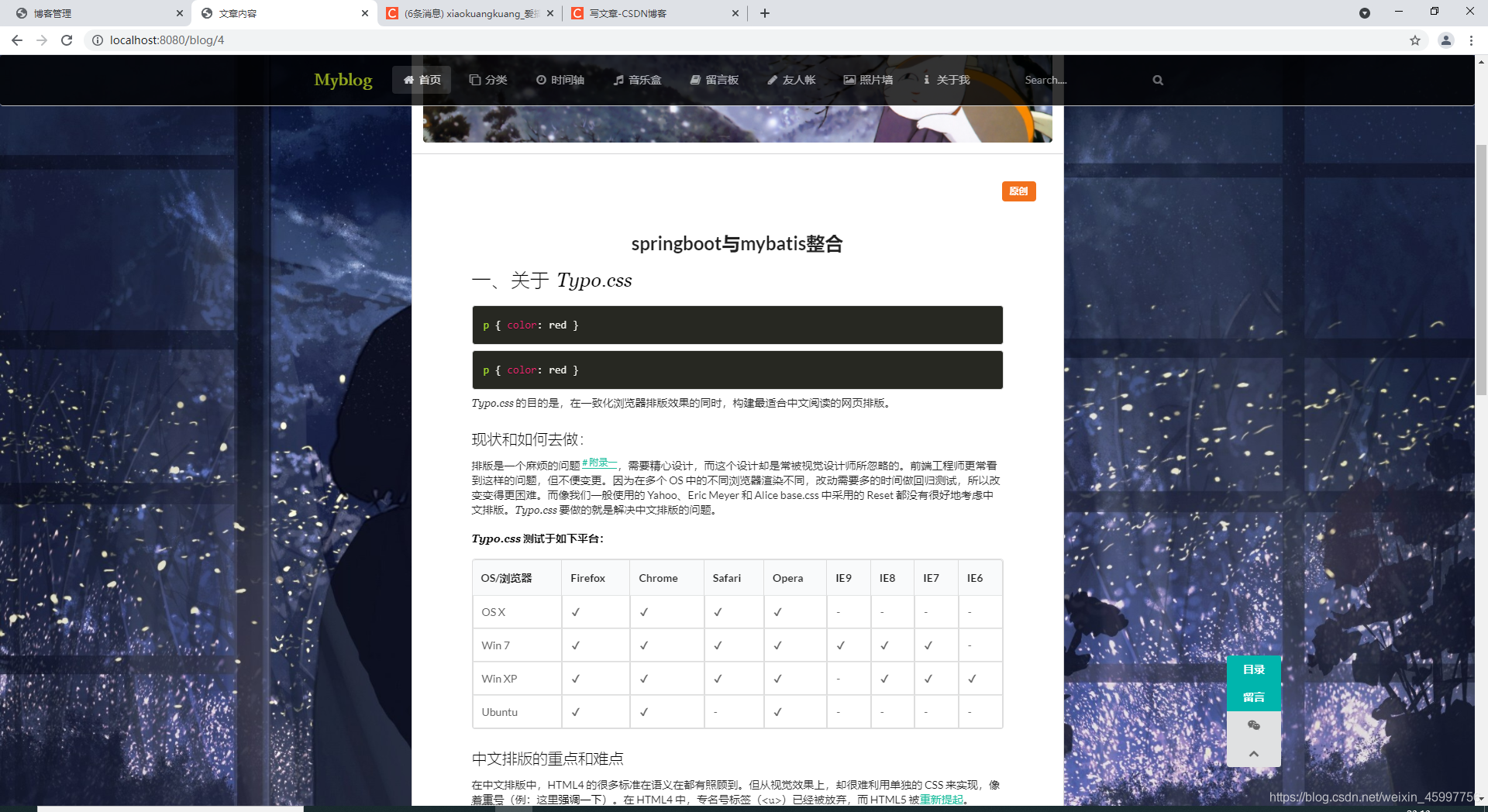Click the OS X row label
The height and width of the screenshot is (812, 1488).
(x=493, y=612)
